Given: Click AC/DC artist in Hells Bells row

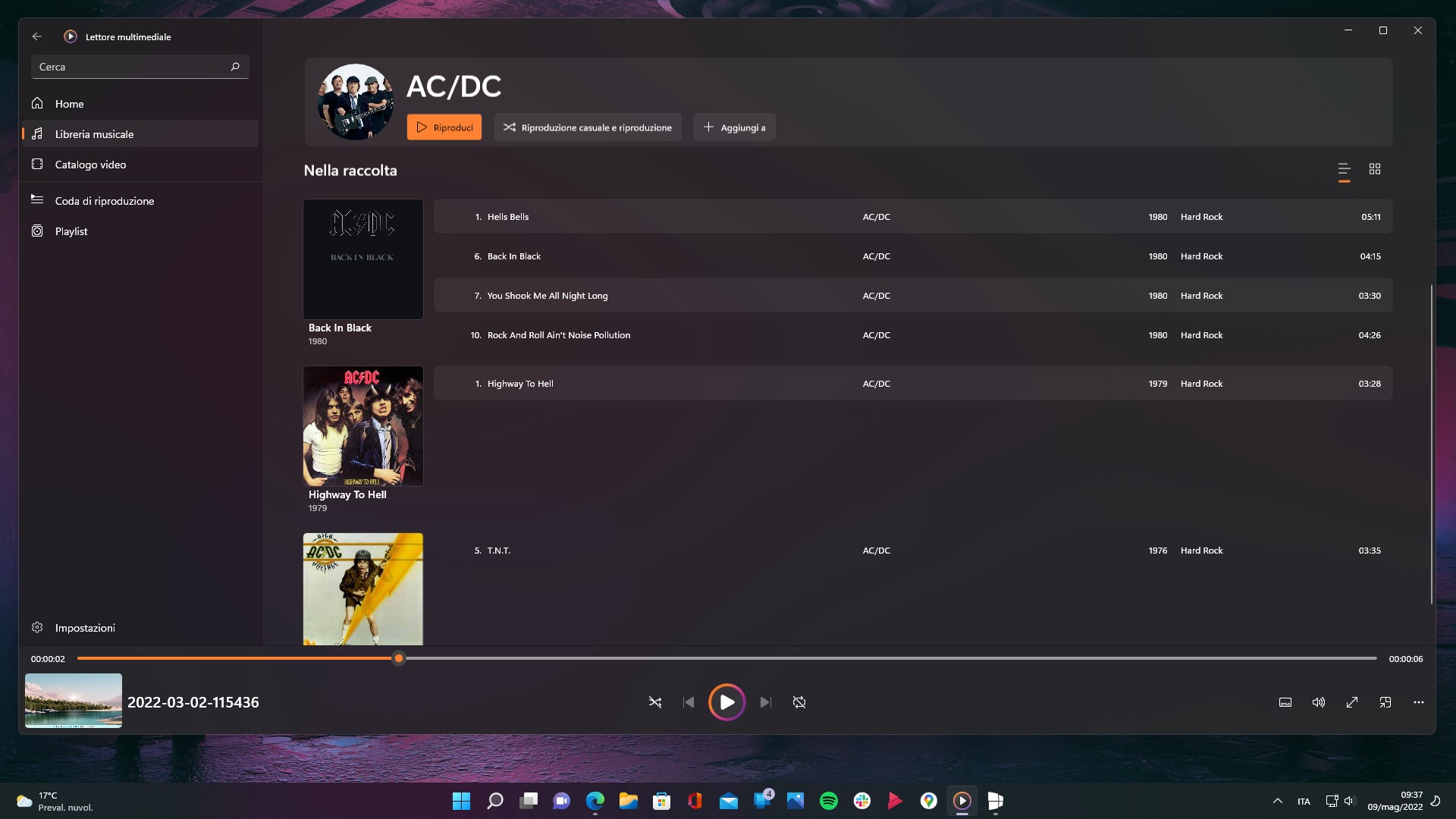Looking at the screenshot, I should point(876,217).
